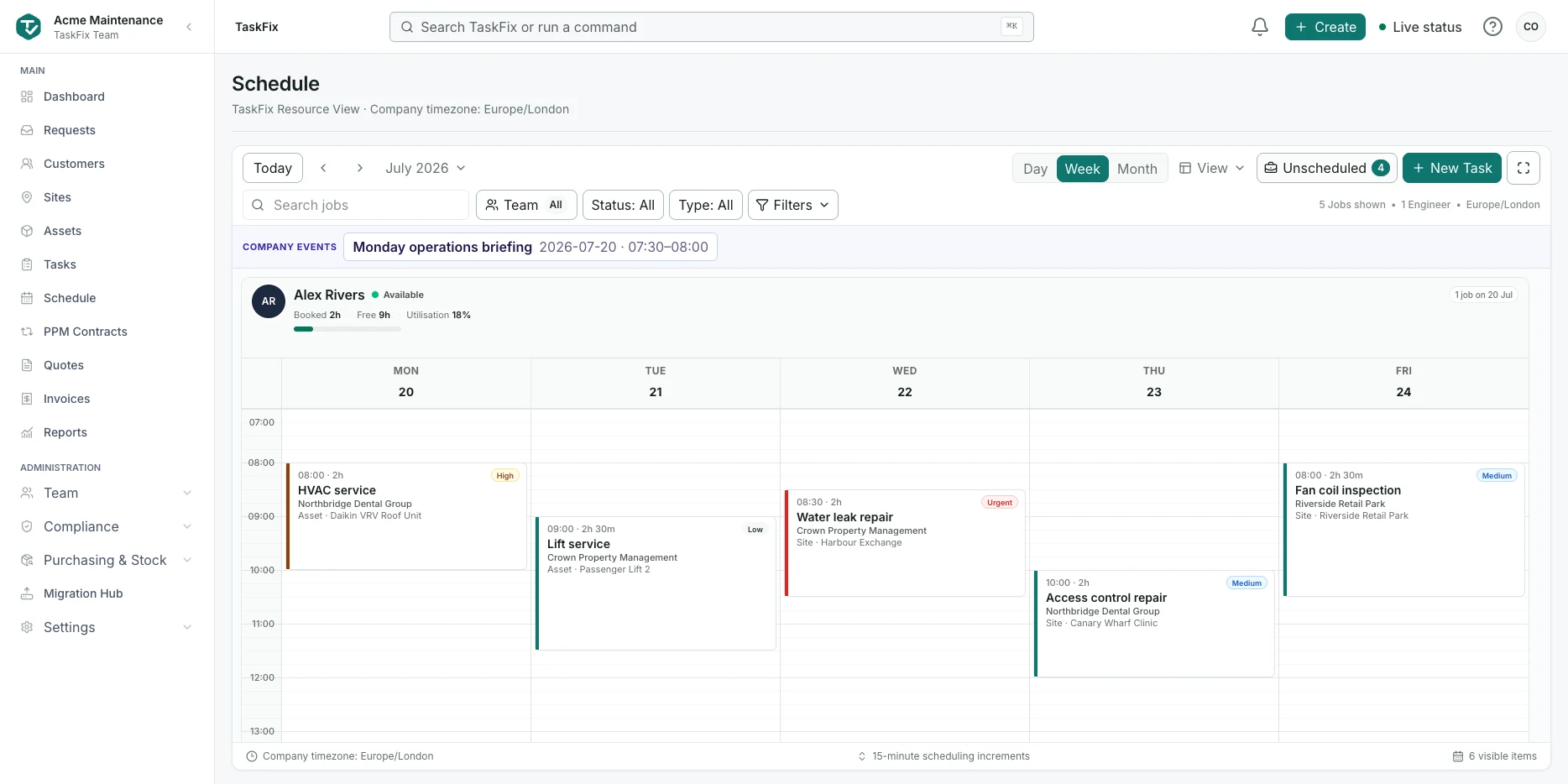The image size is (1568, 784).
Task: Expand the Purchasing & Stock chevron
Action: [x=187, y=560]
